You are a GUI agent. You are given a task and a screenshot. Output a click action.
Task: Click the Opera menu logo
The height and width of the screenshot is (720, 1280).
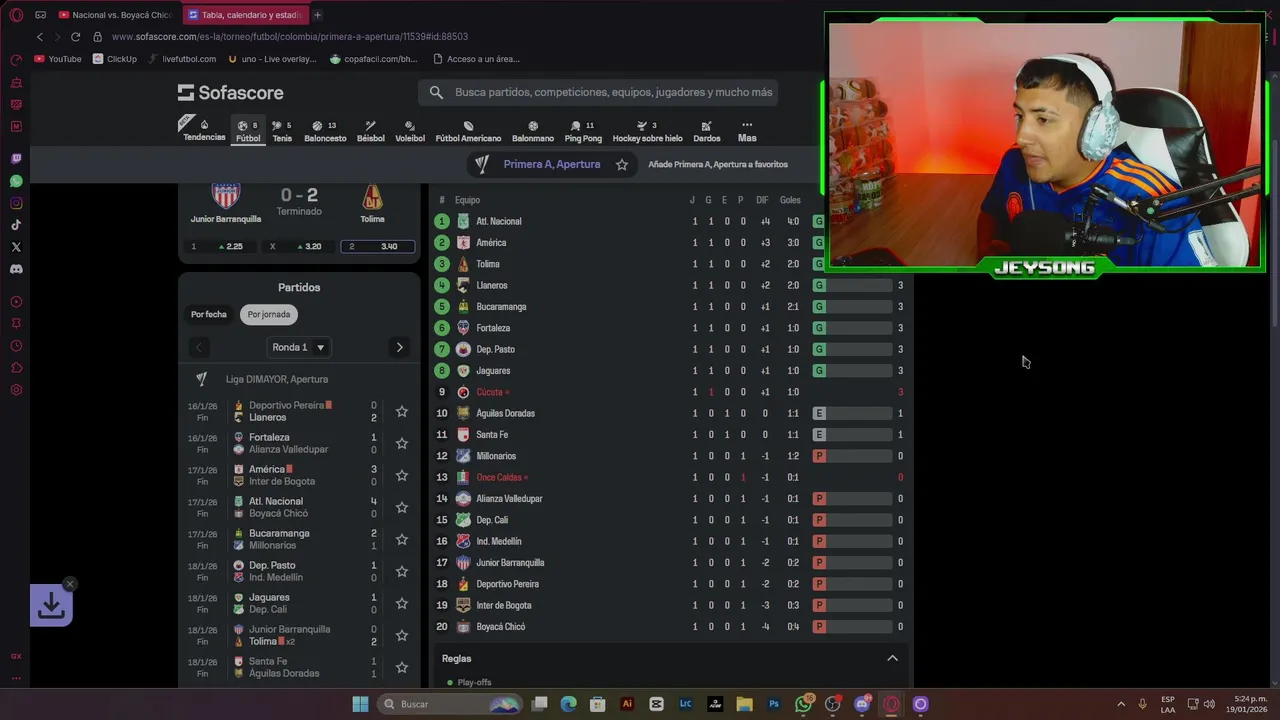tap(16, 15)
